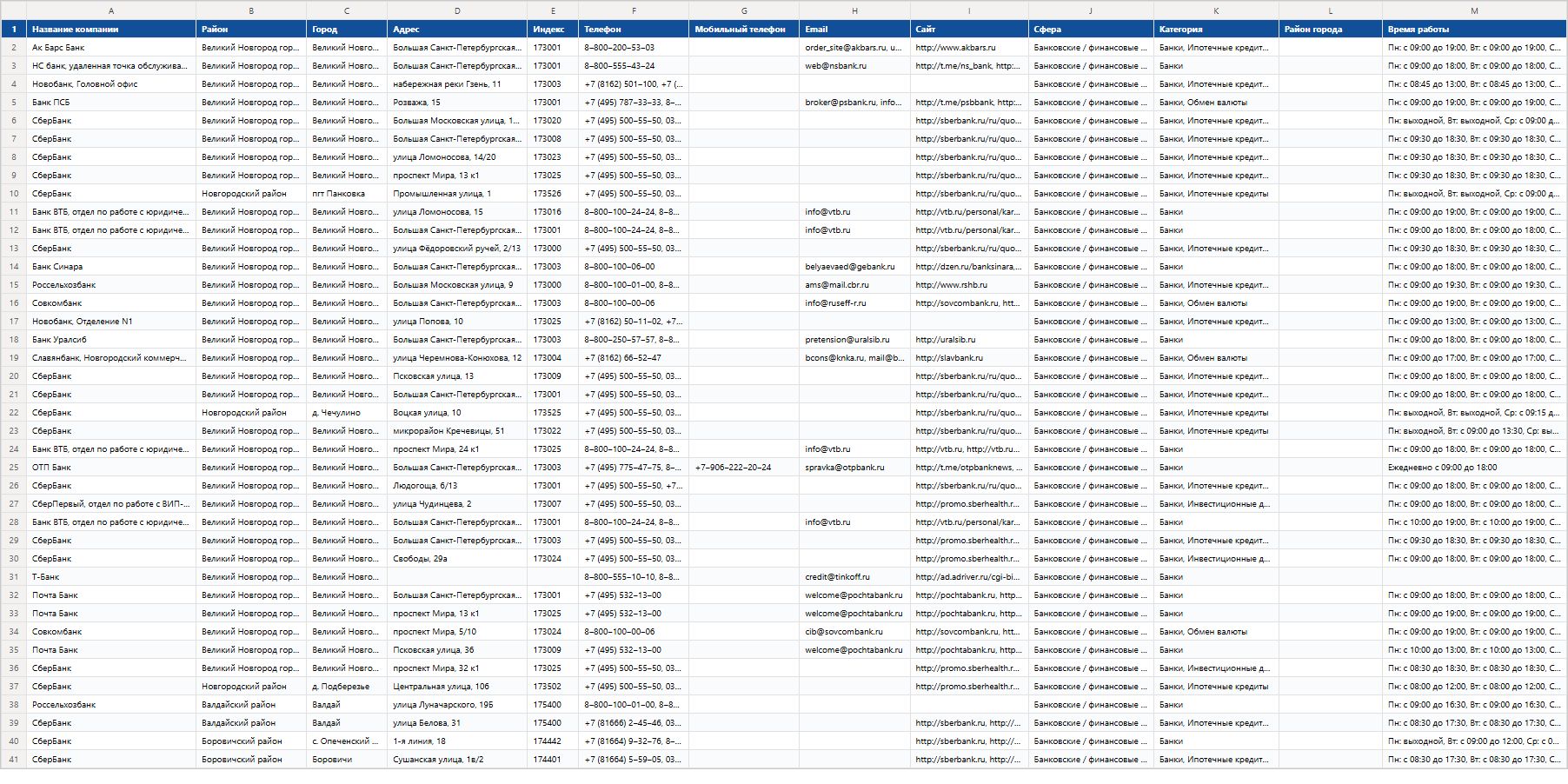Click the 'Адрес' header cell

457,29
